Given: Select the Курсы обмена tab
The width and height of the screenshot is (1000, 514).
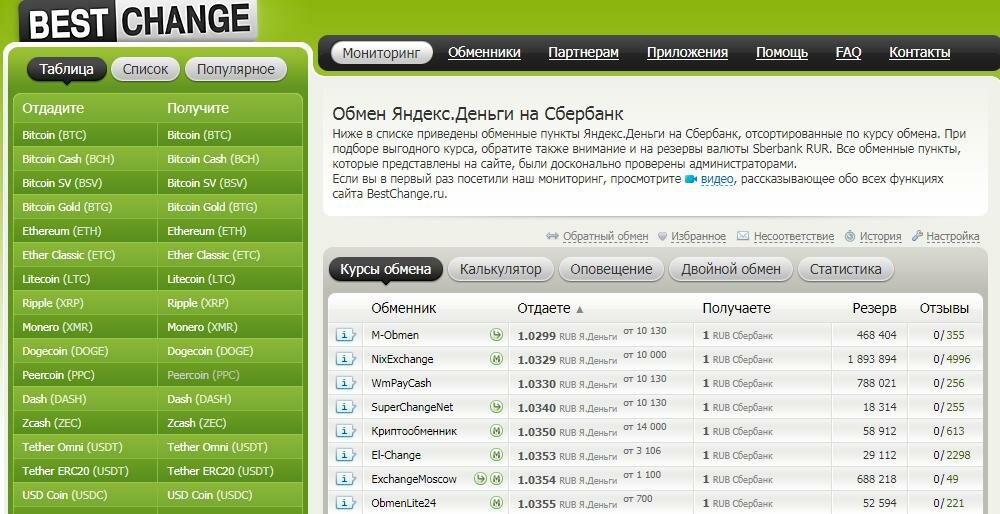Looking at the screenshot, I should 386,269.
